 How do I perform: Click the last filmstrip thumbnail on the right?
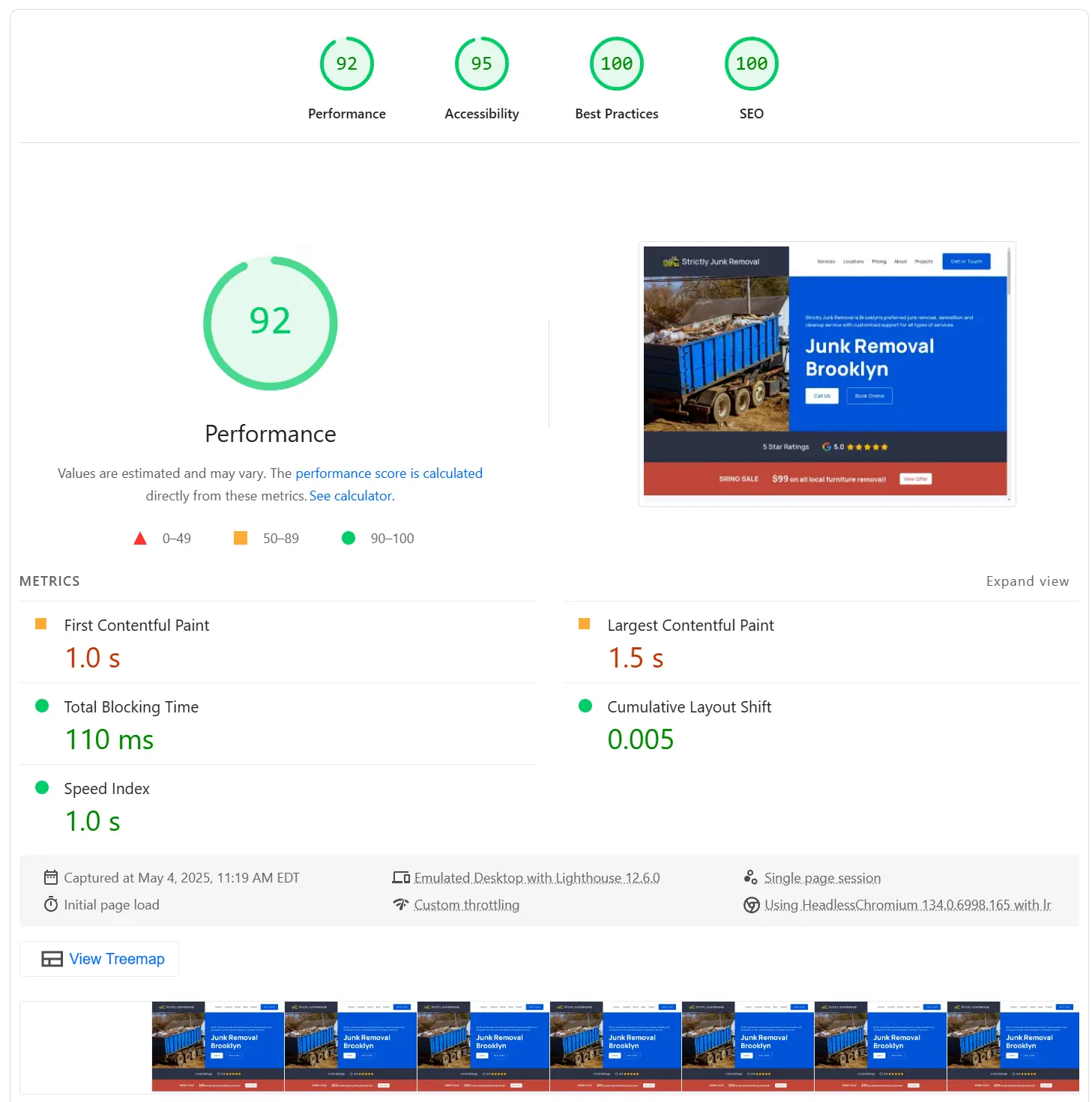(1013, 1047)
